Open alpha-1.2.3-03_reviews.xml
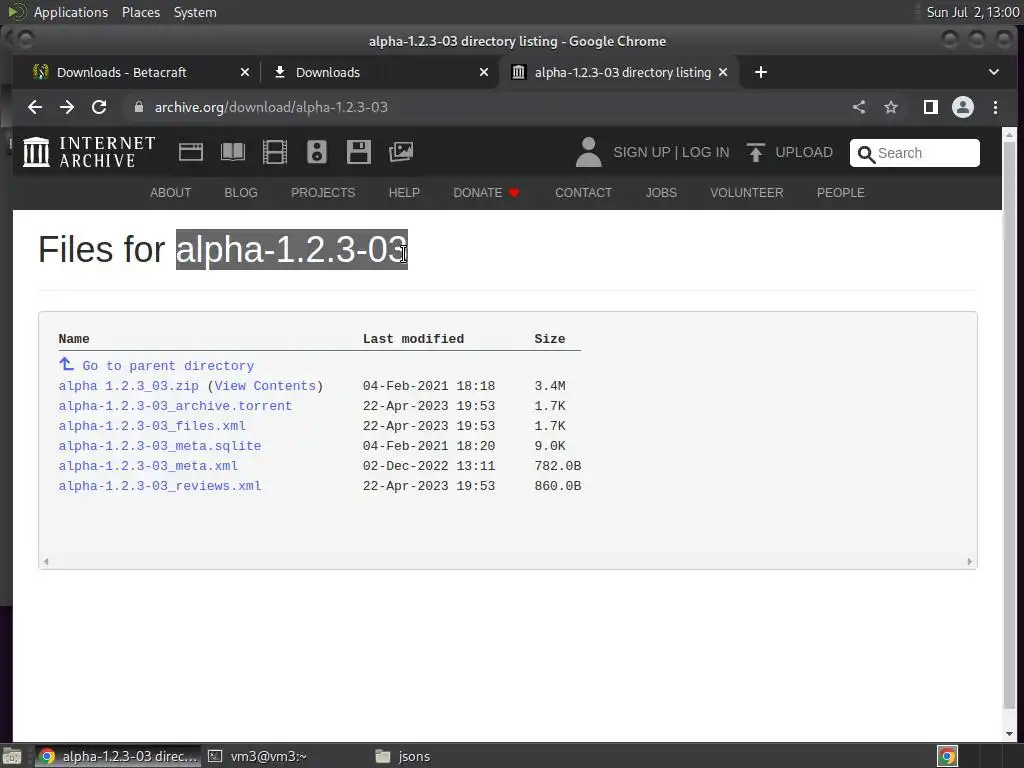The height and width of the screenshot is (768, 1024). pos(159,486)
